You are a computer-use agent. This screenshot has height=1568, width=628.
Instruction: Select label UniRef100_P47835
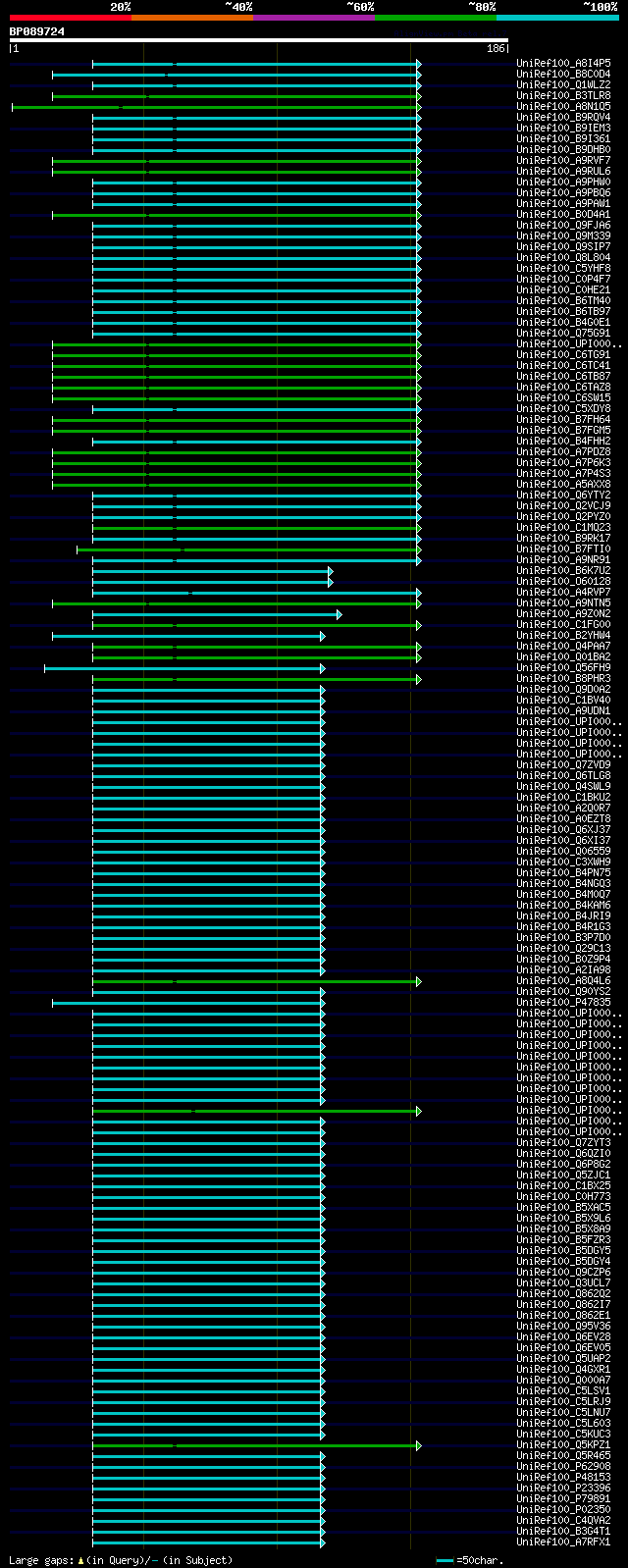point(563,1002)
